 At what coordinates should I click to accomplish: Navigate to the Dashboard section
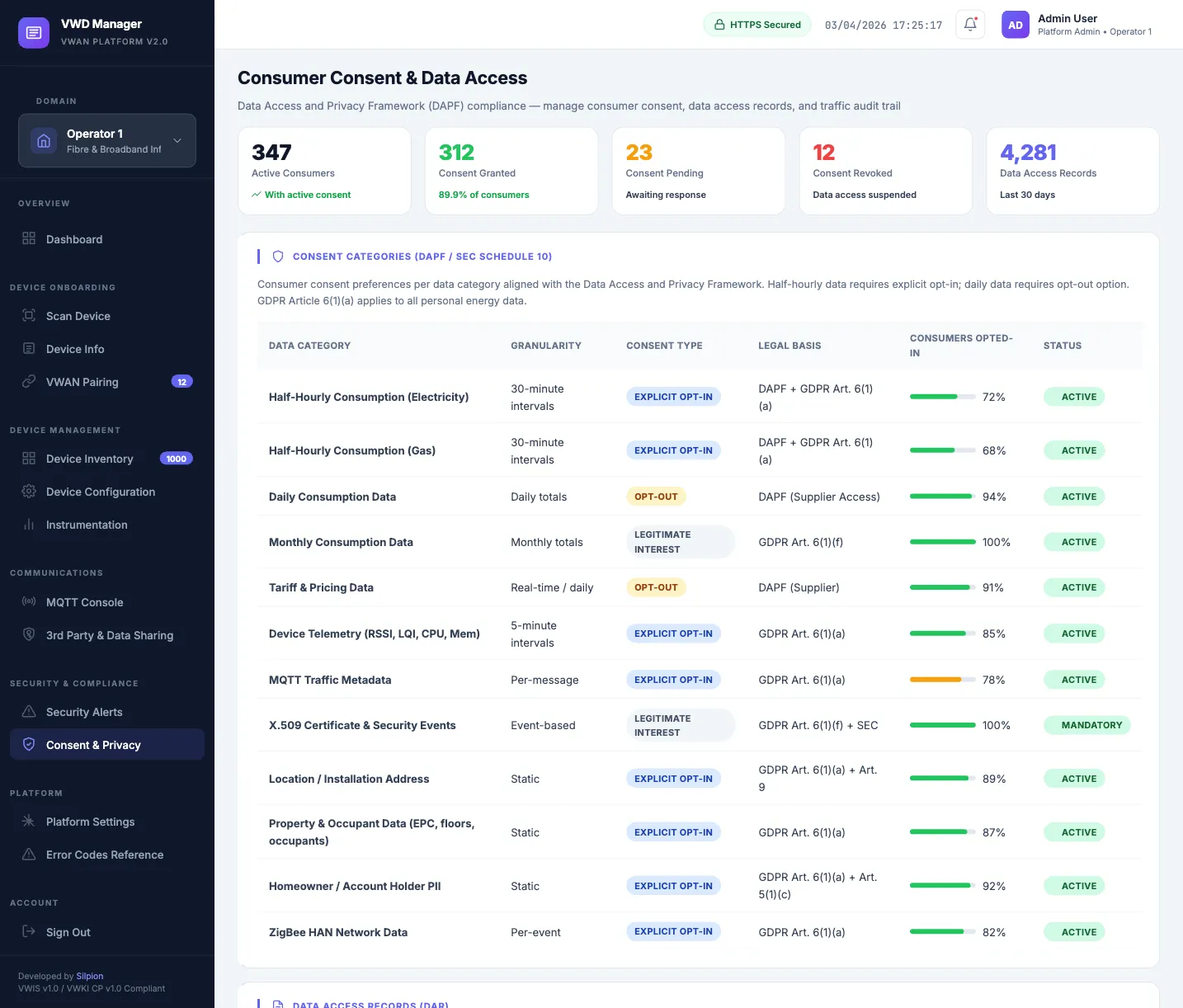[74, 239]
